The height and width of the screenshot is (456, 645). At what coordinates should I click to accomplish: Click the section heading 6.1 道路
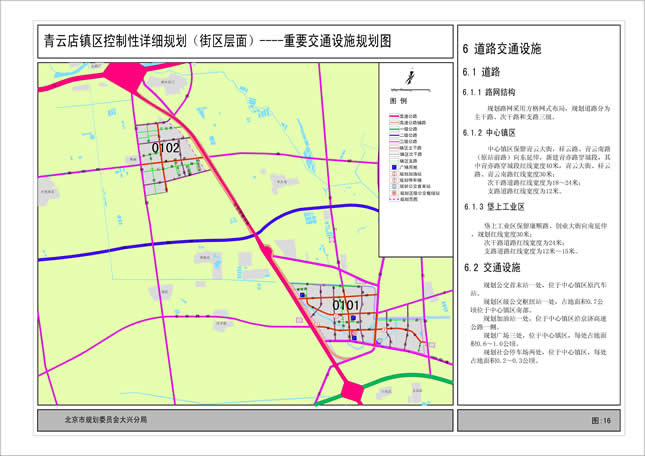(482, 72)
